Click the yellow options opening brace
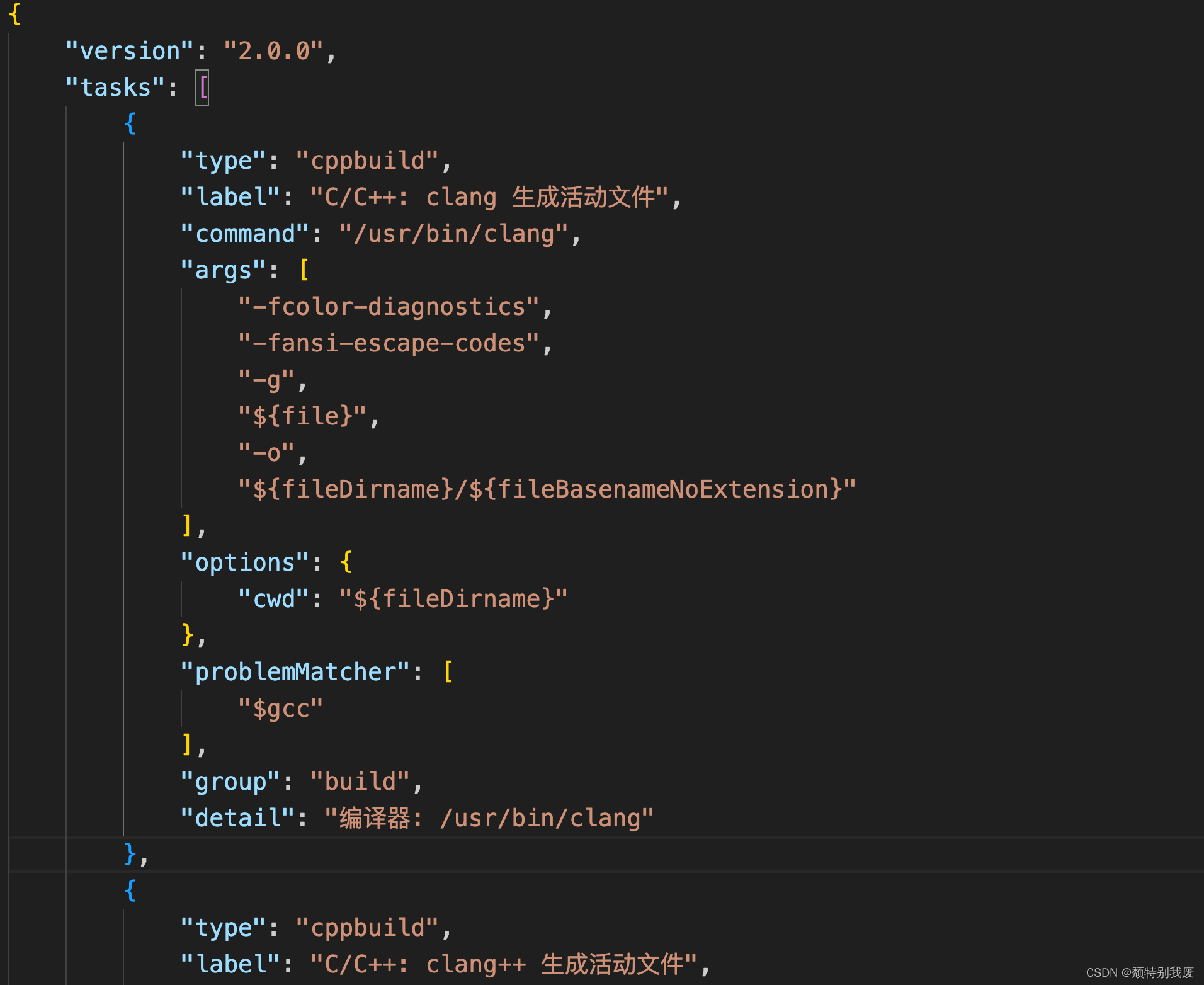This screenshot has width=1204, height=985. pos(346,562)
